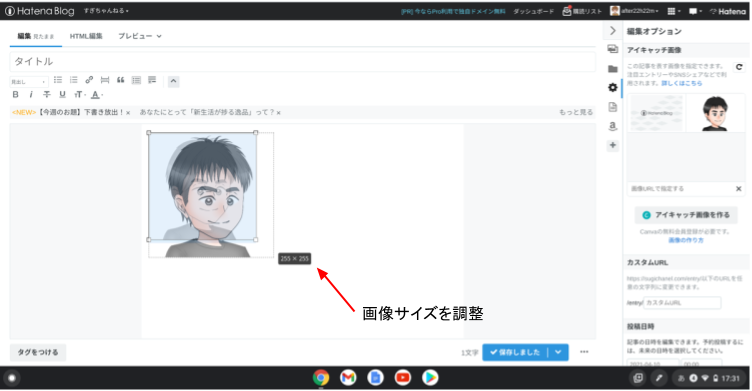Image resolution: width=752 pixels, height=391 pixels.
Task: Insert a horizontal rule separator icon
Action: pos(105,80)
